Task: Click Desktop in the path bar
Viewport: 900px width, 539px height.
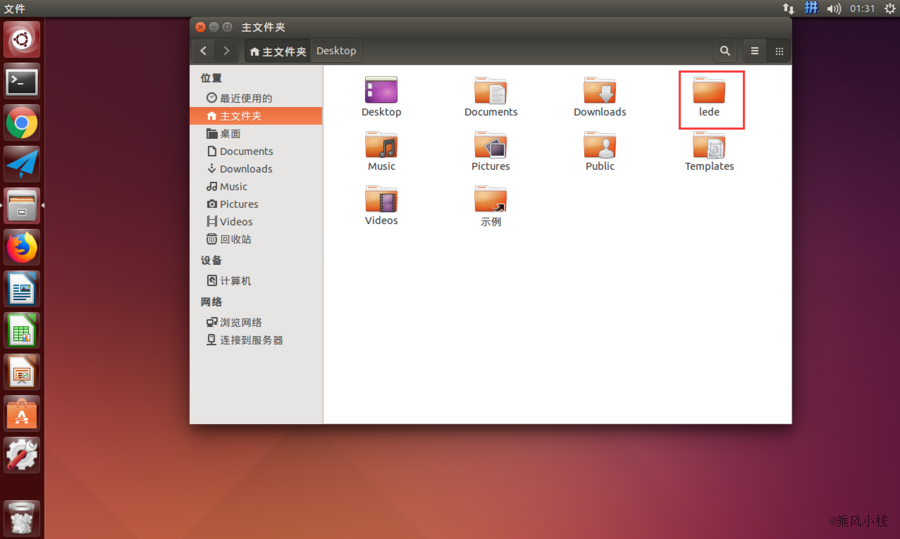Action: click(x=336, y=51)
